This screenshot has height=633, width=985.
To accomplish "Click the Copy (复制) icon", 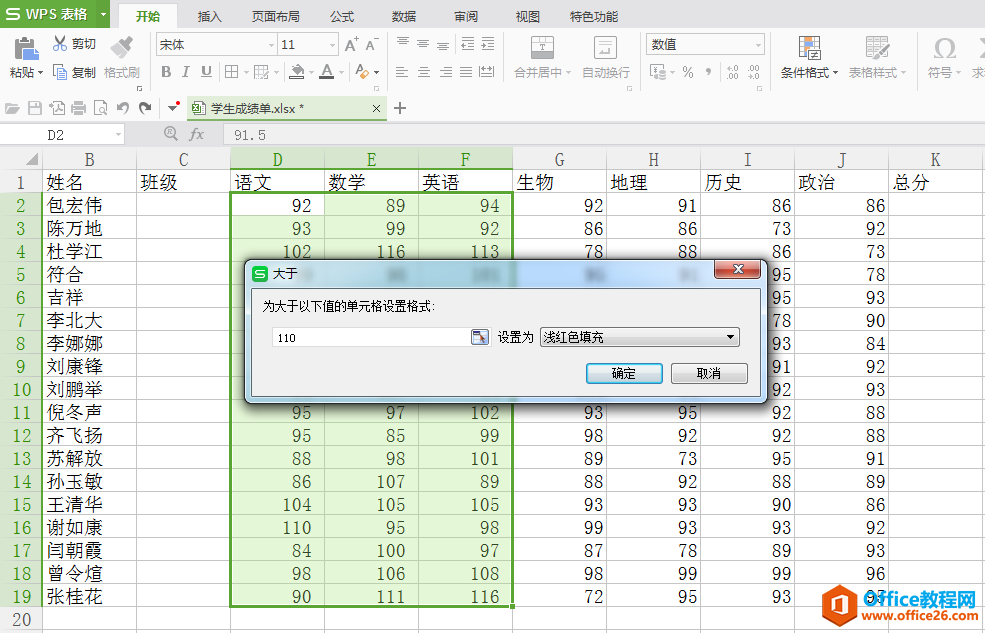I will point(60,72).
